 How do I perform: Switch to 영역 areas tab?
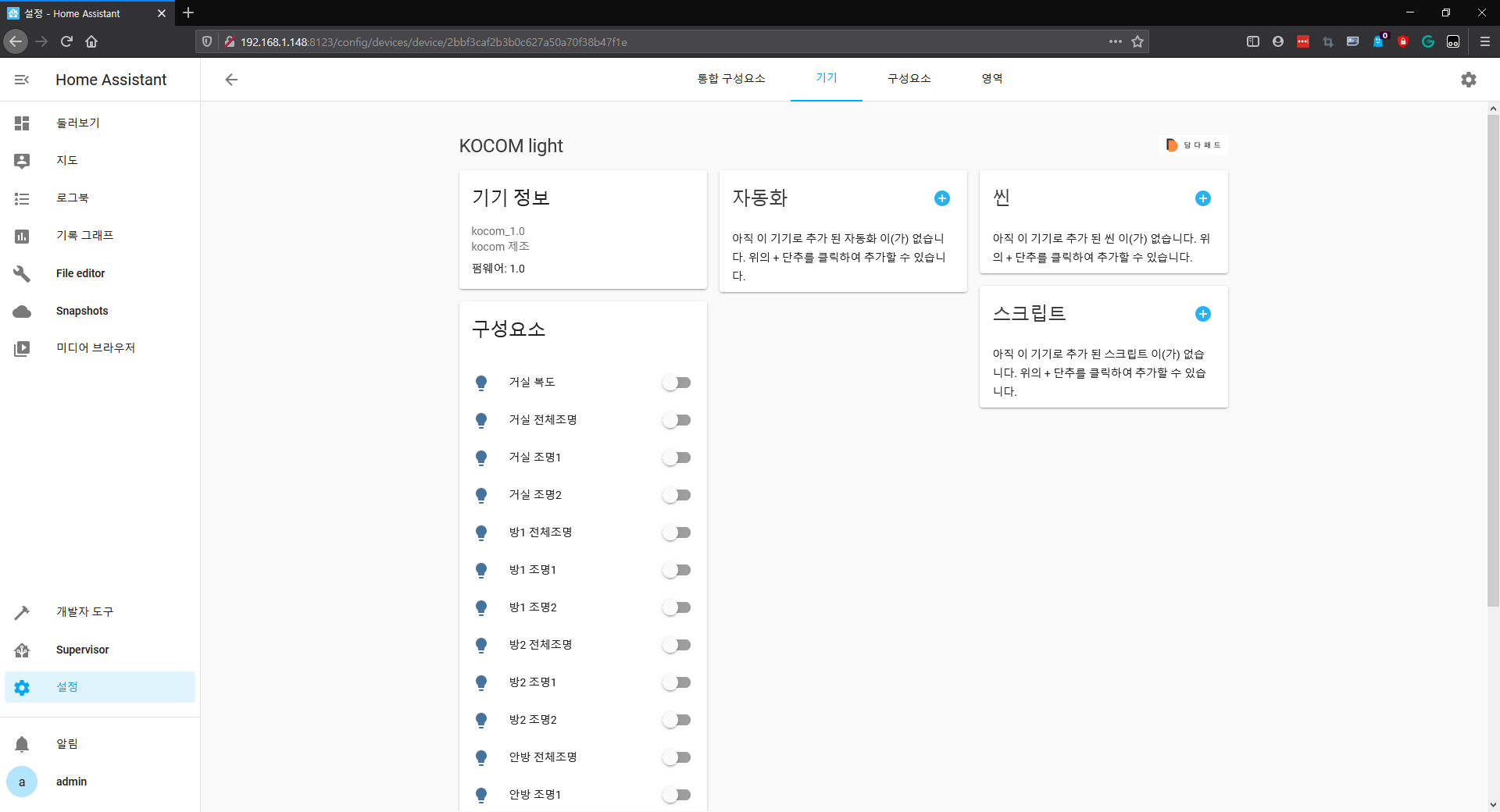click(x=992, y=79)
